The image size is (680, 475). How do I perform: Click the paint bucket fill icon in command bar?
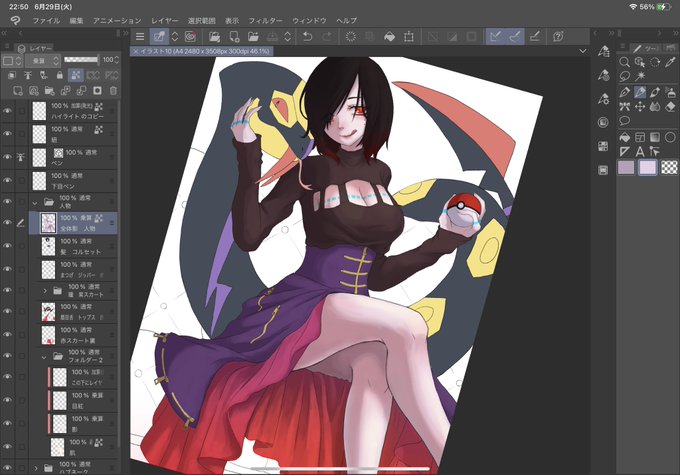(389, 37)
